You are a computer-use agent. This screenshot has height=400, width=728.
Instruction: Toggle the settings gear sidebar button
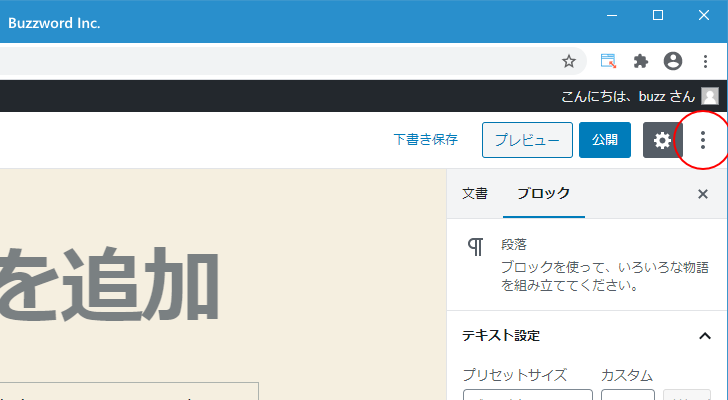[663, 140]
